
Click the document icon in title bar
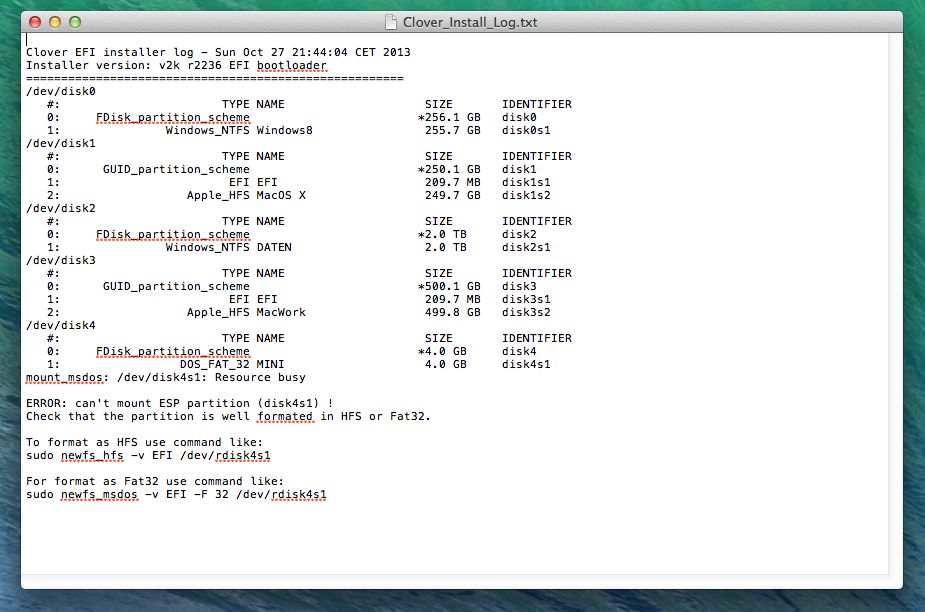click(x=391, y=22)
